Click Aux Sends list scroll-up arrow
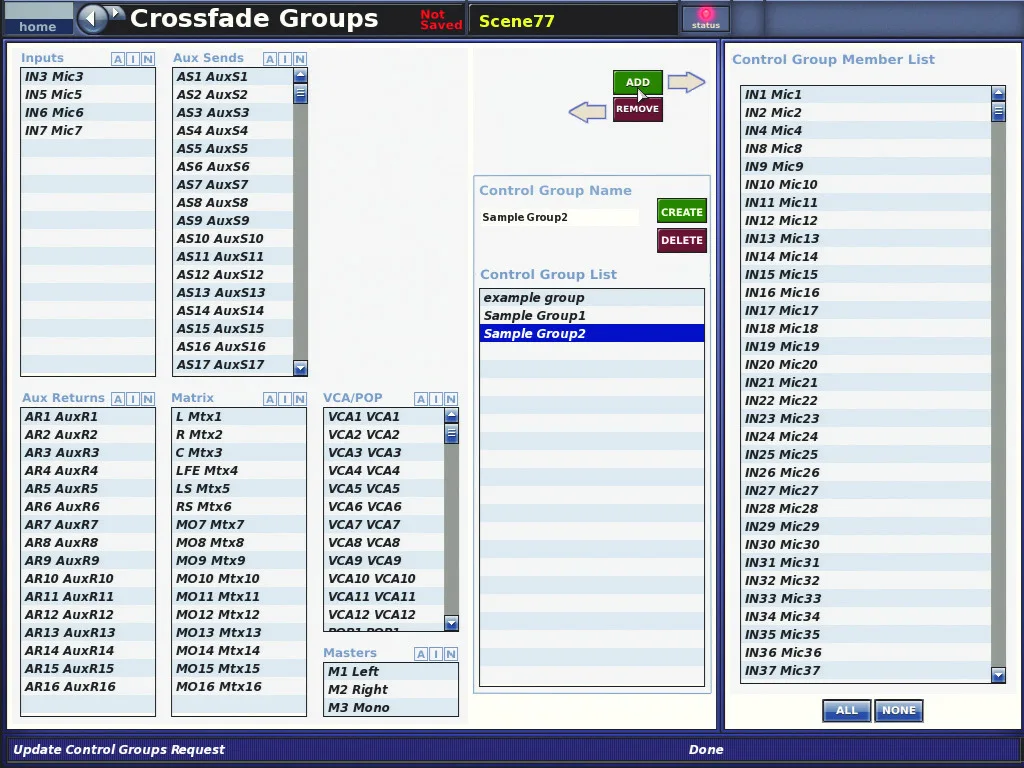 point(300,76)
